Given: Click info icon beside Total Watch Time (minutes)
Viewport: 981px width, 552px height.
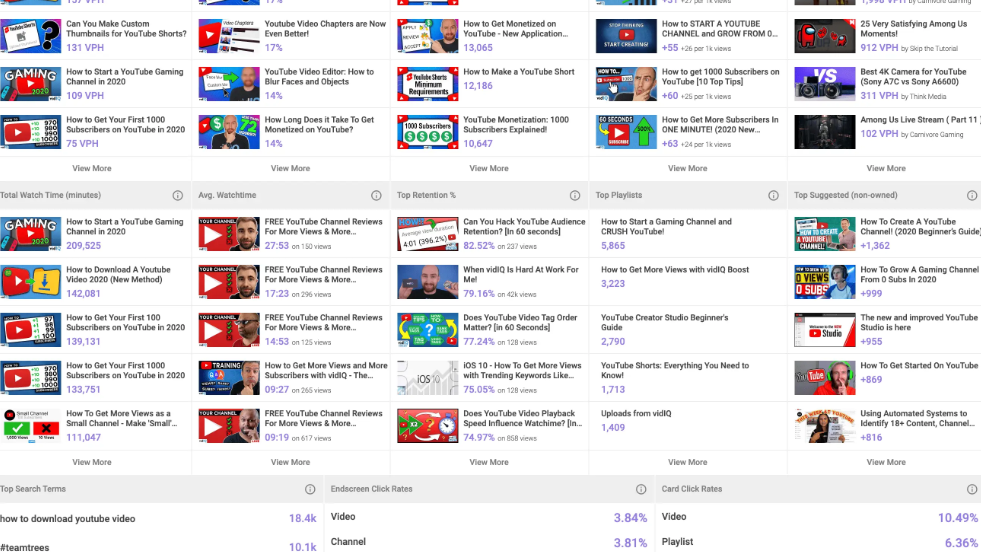Looking at the screenshot, I should (177, 196).
